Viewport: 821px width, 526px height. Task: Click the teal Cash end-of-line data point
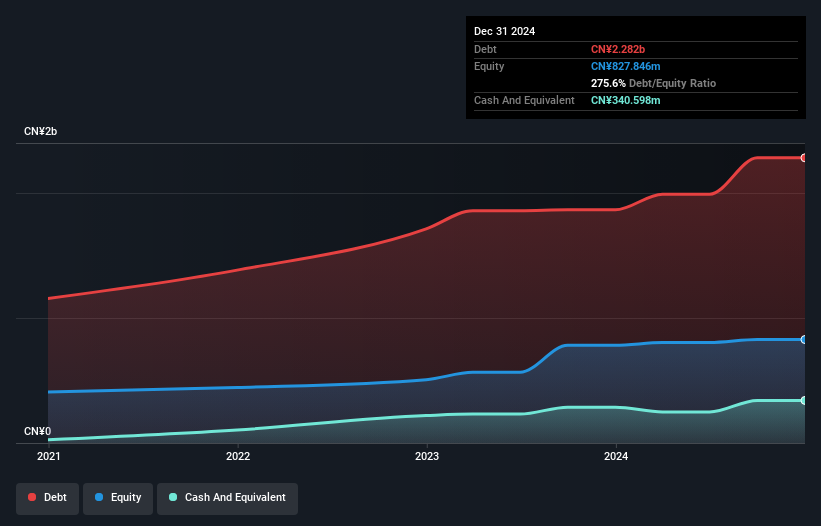click(x=804, y=400)
